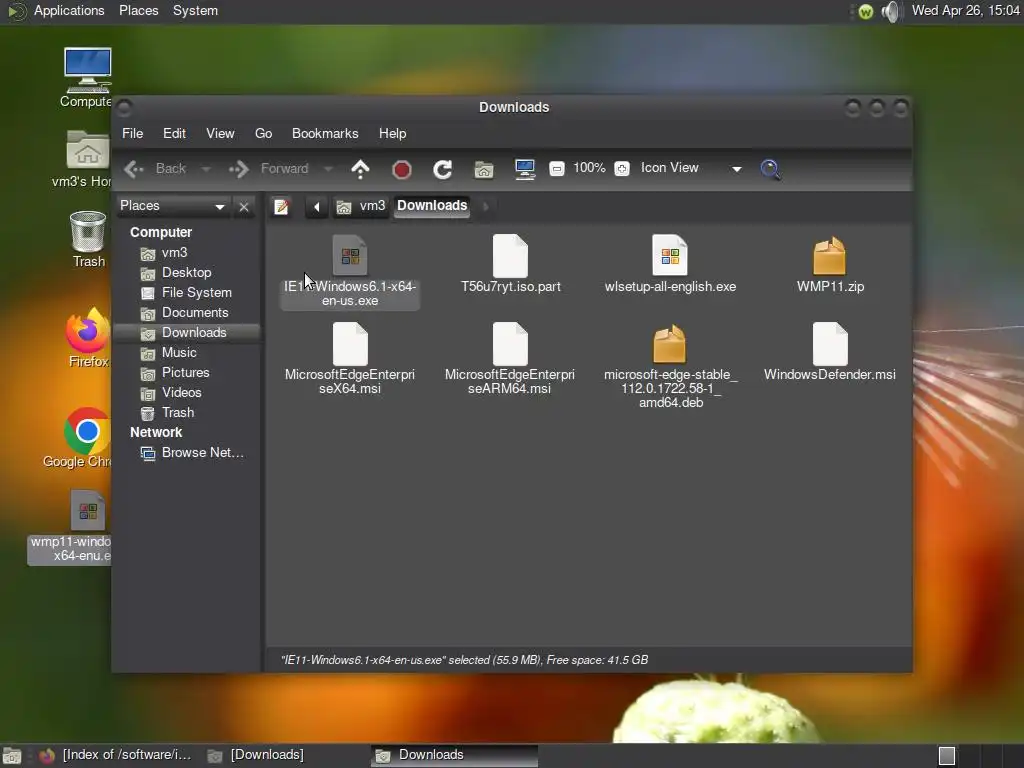Viewport: 1024px width, 768px height.
Task: Select wlsetup-all-english.exe file
Action: (x=670, y=264)
